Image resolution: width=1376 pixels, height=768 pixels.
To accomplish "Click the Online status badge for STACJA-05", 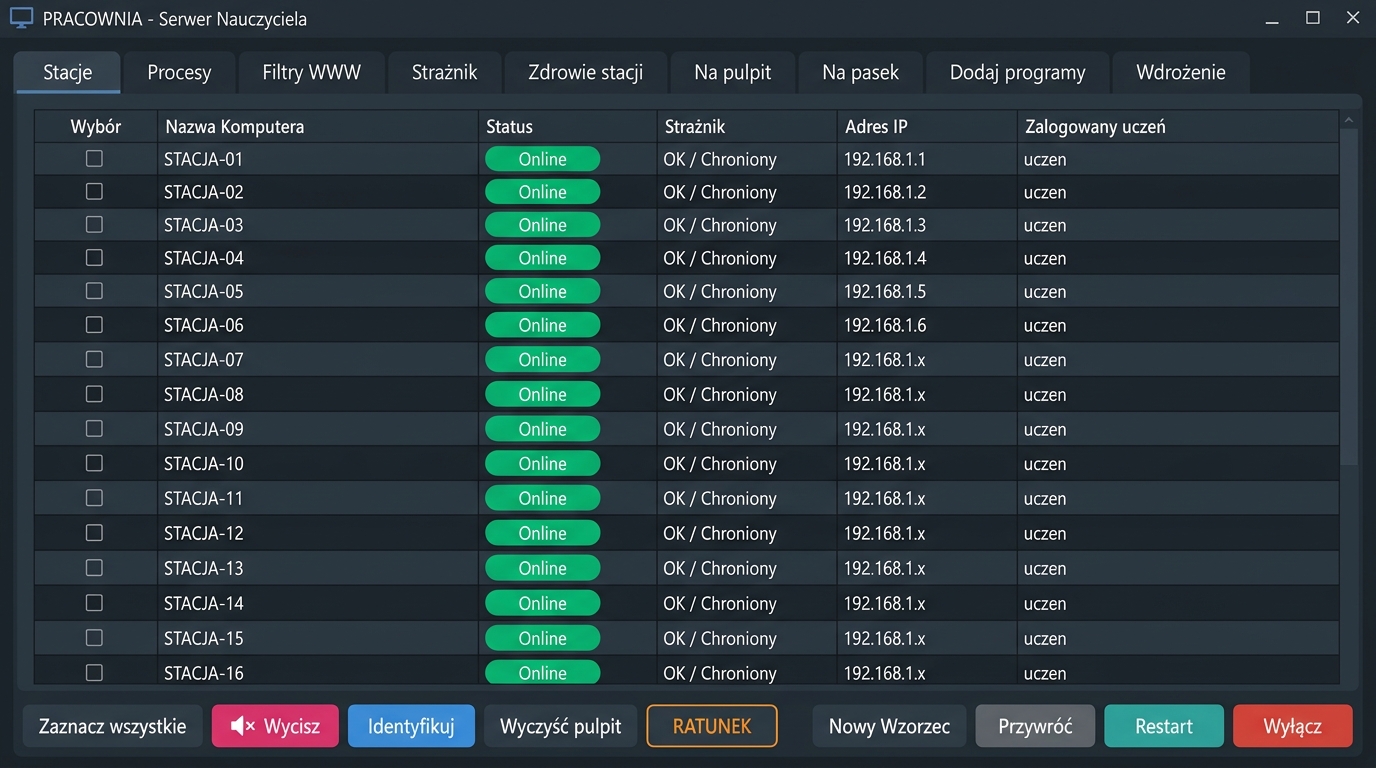I will pyautogui.click(x=542, y=291).
